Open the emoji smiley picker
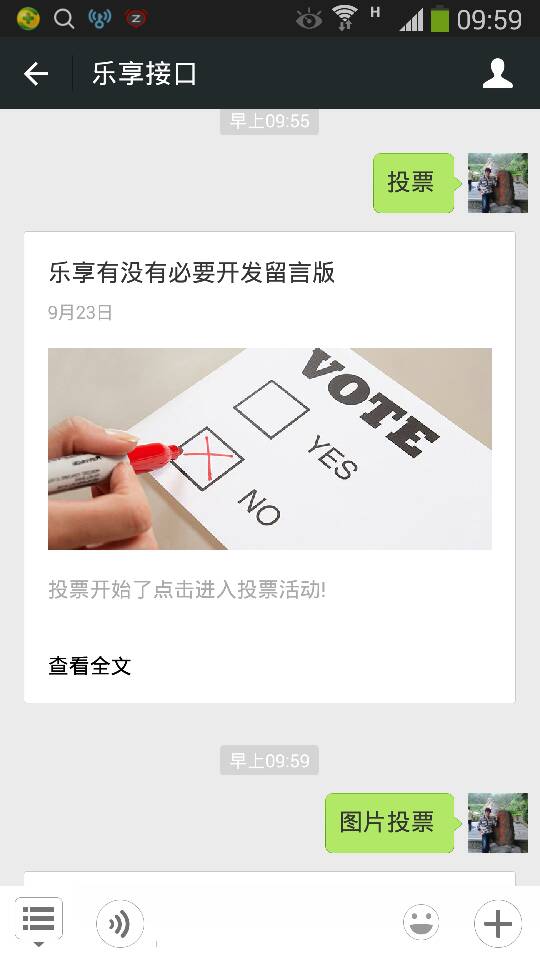This screenshot has height=960, width=540. (421, 922)
